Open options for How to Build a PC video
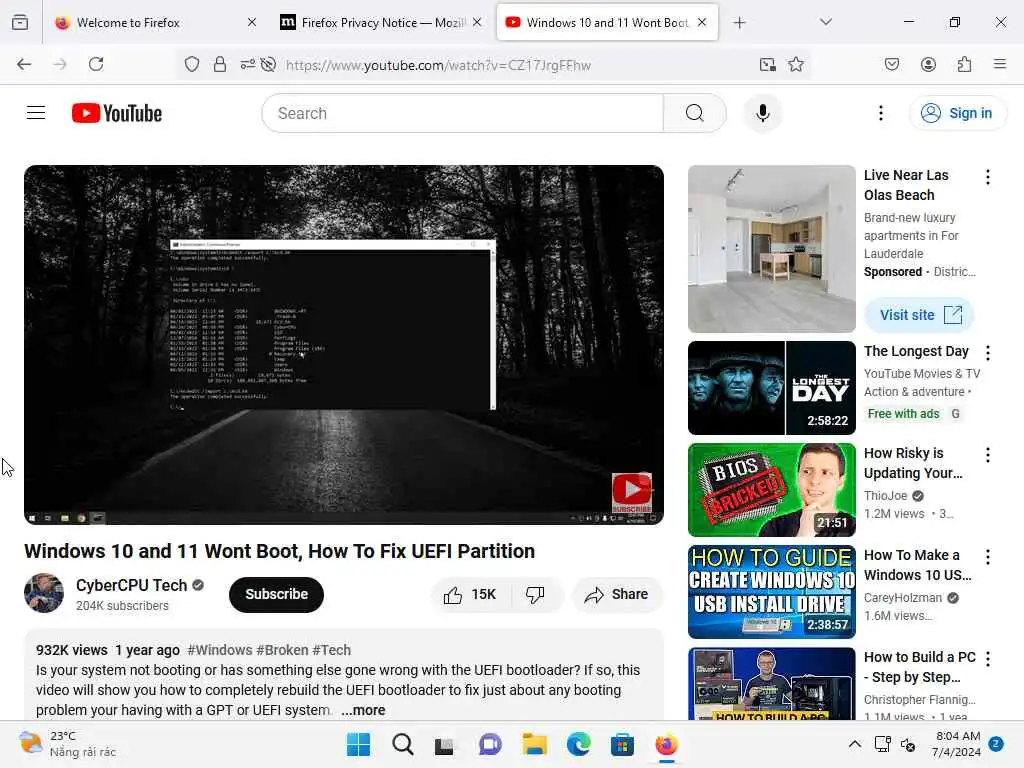The width and height of the screenshot is (1024, 768). click(987, 659)
